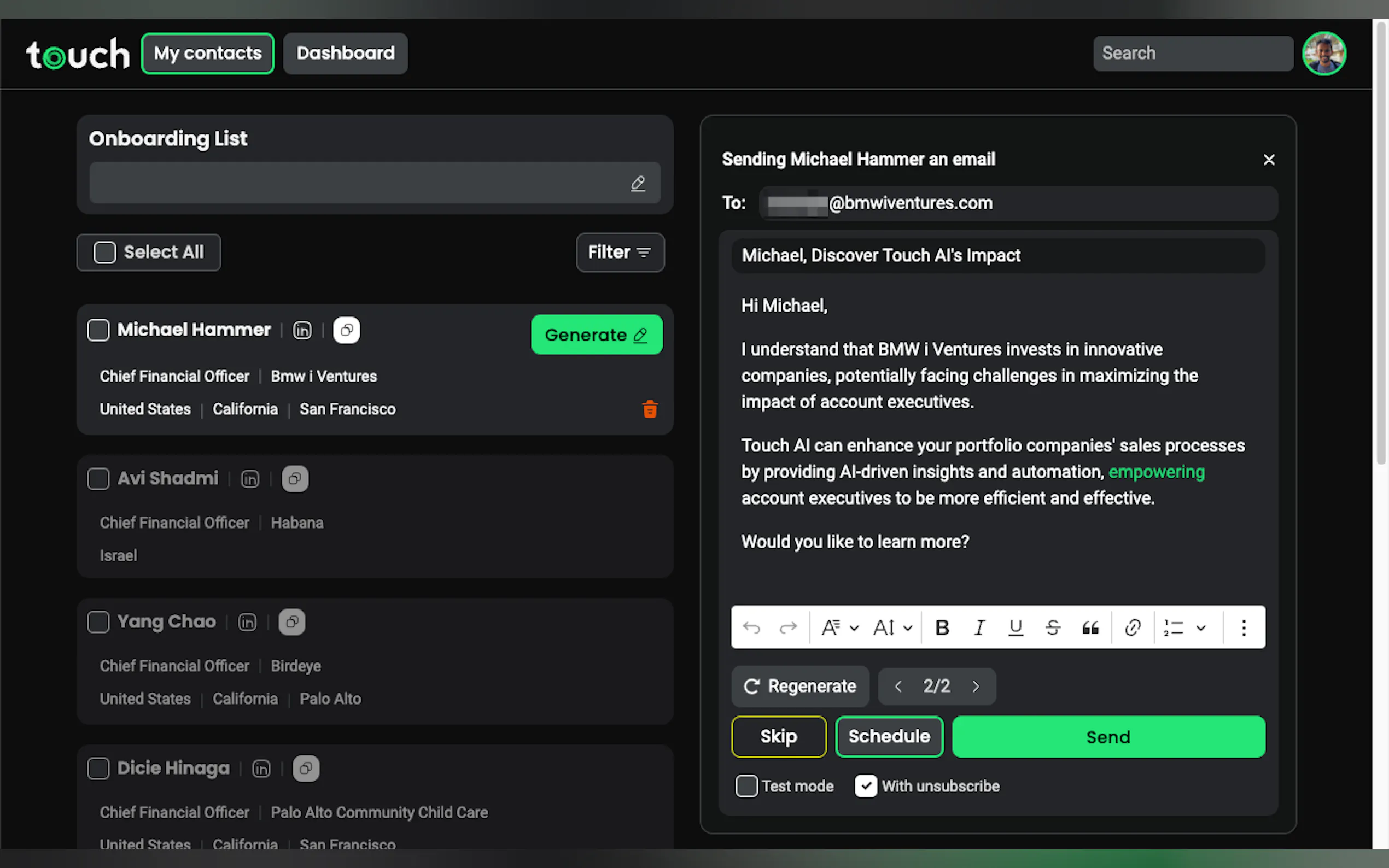Enable the Test mode checkbox
Image resolution: width=1389 pixels, height=868 pixels.
tap(746, 786)
